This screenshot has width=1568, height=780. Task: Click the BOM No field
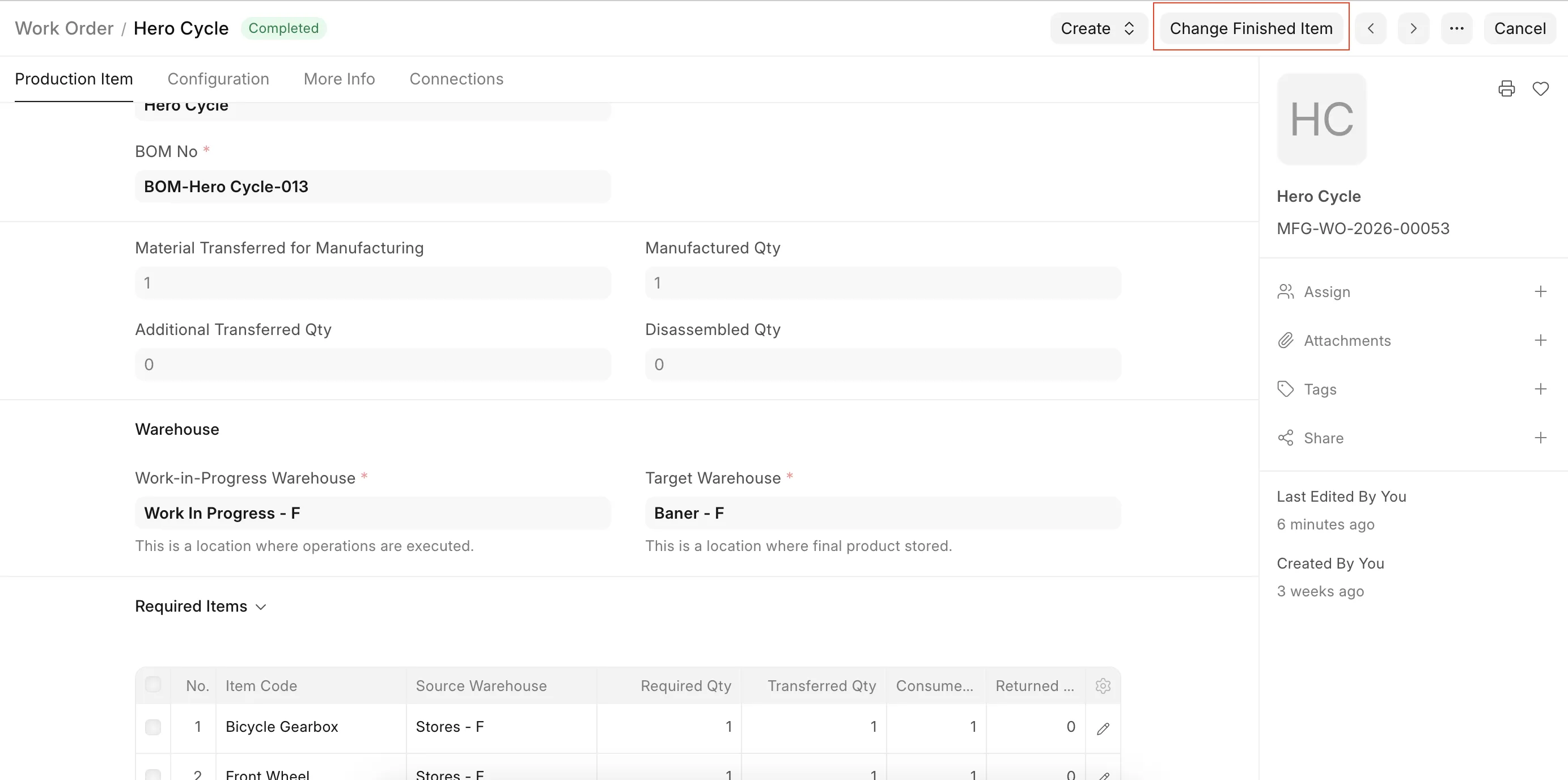(372, 186)
